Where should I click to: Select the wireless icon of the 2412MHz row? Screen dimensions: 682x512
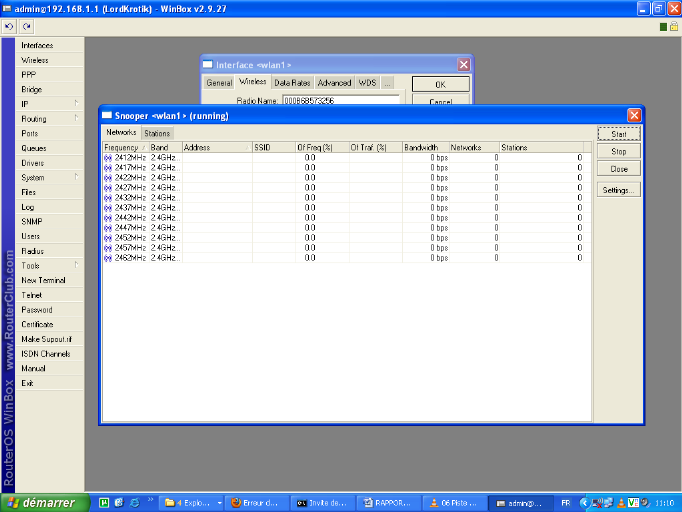click(x=108, y=158)
